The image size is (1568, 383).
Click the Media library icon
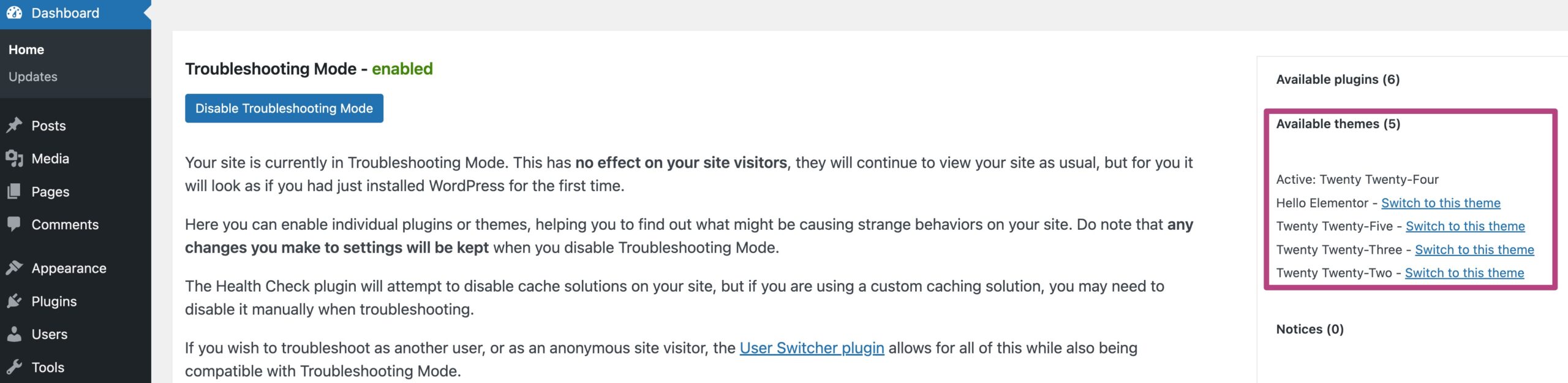click(x=14, y=159)
